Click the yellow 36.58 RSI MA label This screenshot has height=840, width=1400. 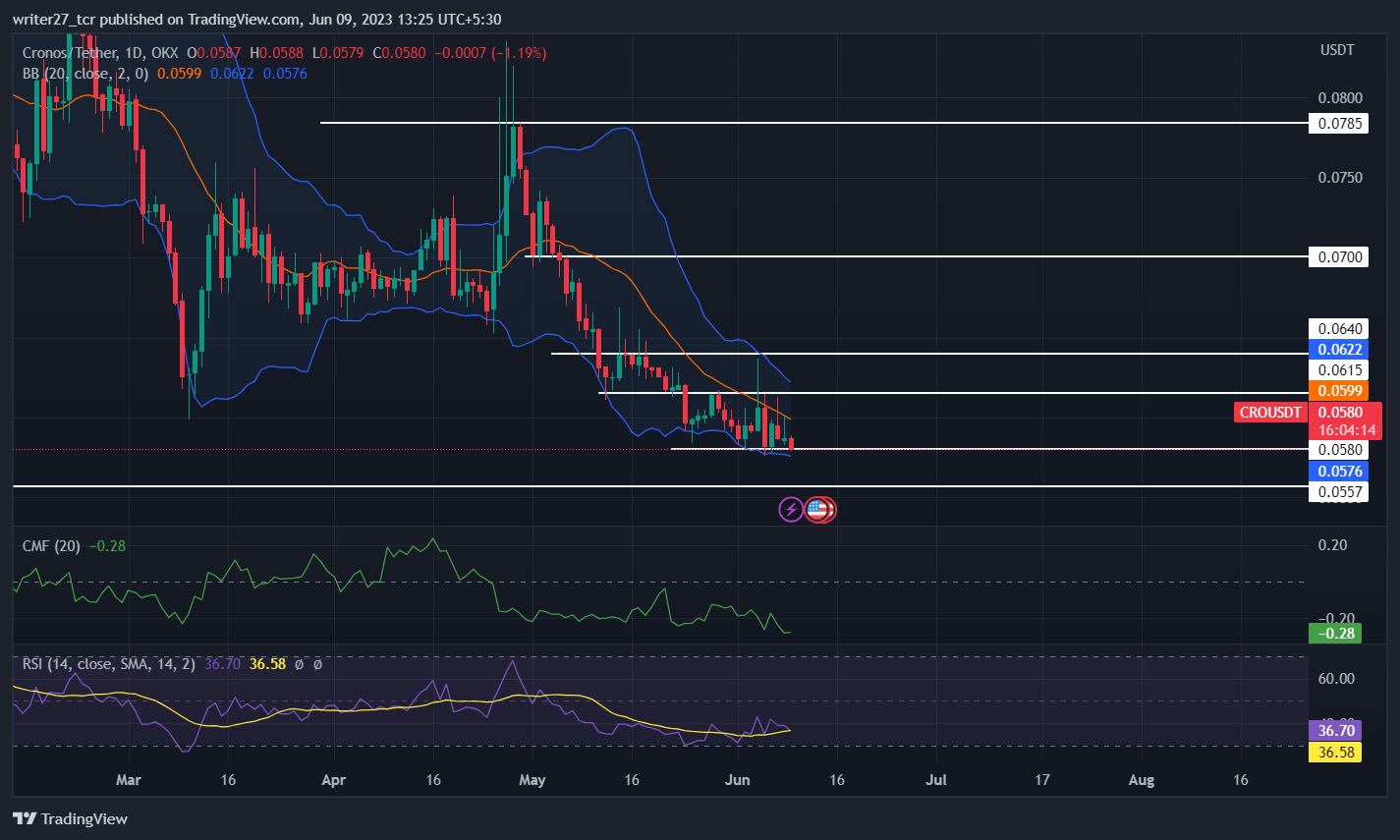pos(1335,753)
